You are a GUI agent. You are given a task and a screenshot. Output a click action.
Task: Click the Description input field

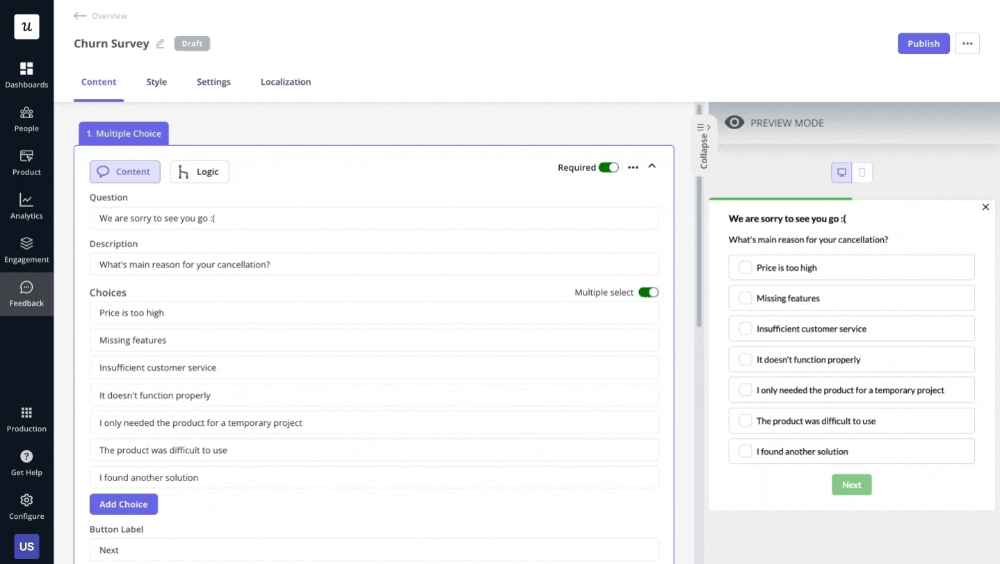click(x=374, y=264)
